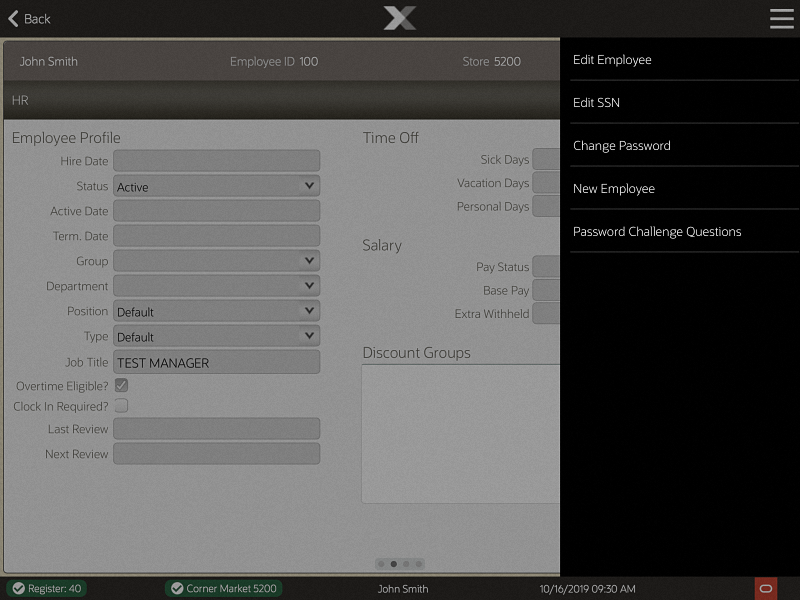Image resolution: width=800 pixels, height=600 pixels.
Task: Click the Term. Date field
Action: [x=216, y=236]
